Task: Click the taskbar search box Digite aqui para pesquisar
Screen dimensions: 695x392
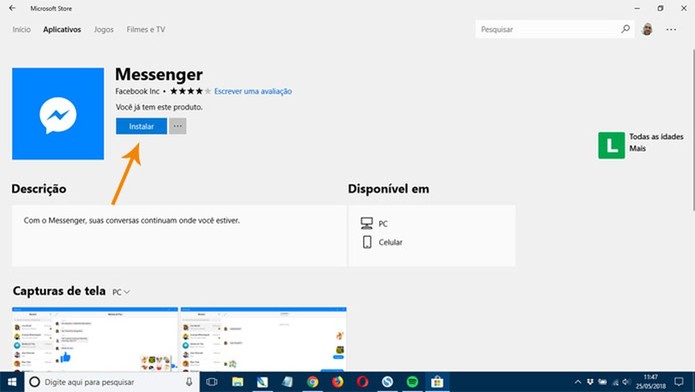Action: [x=112, y=382]
